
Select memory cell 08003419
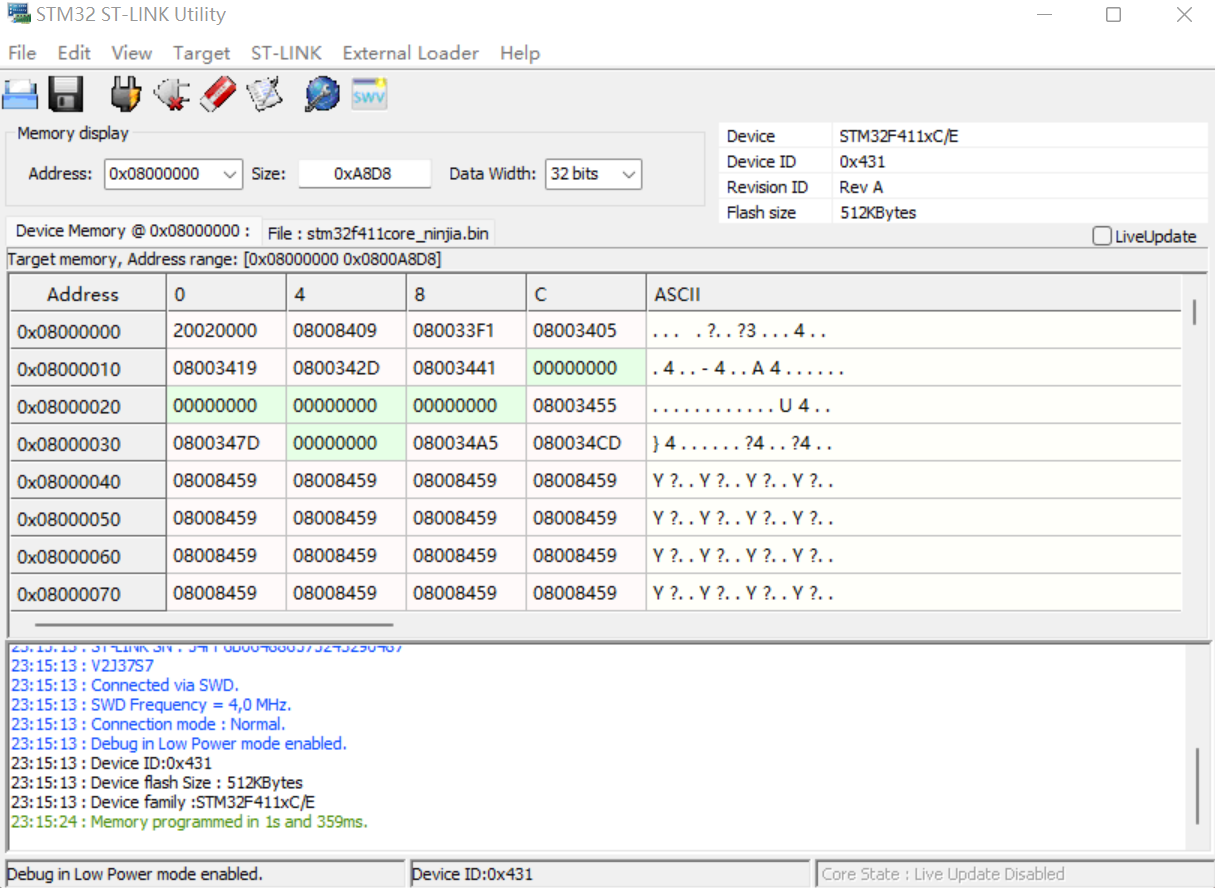[226, 368]
